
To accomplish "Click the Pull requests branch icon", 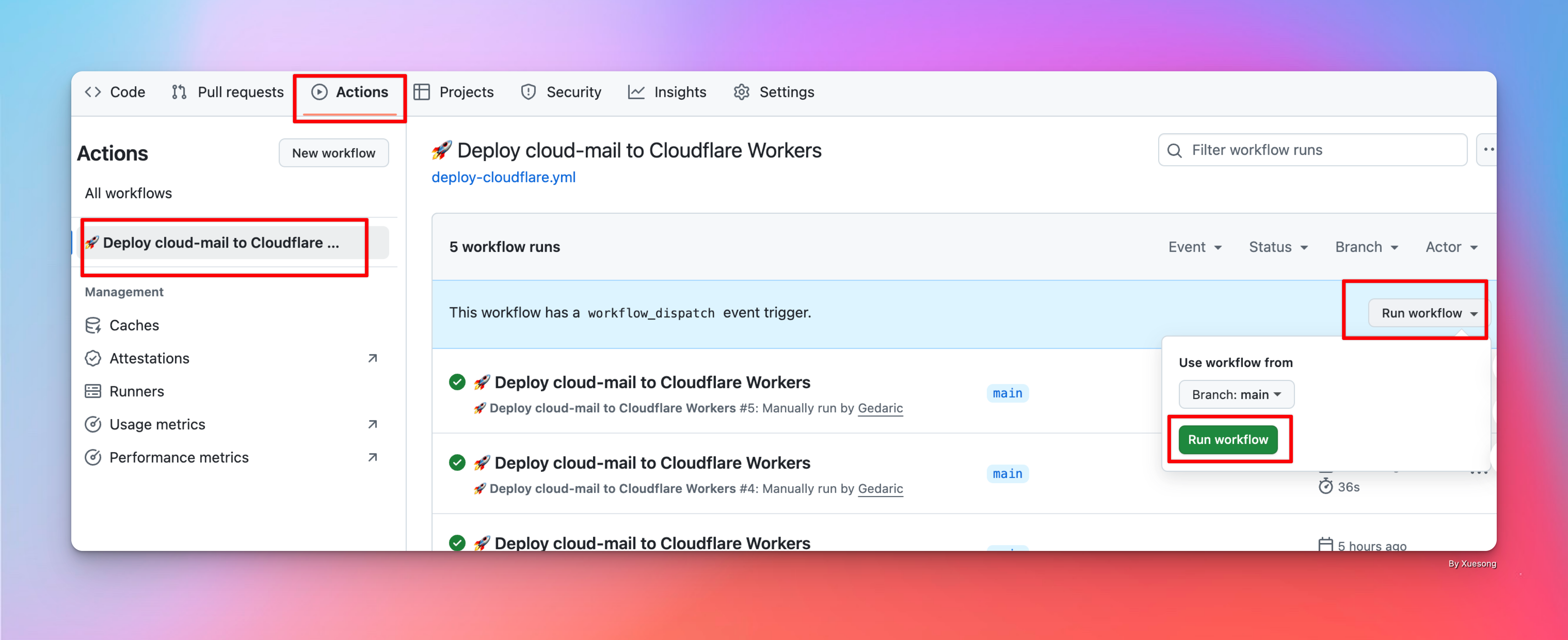I will click(x=179, y=92).
